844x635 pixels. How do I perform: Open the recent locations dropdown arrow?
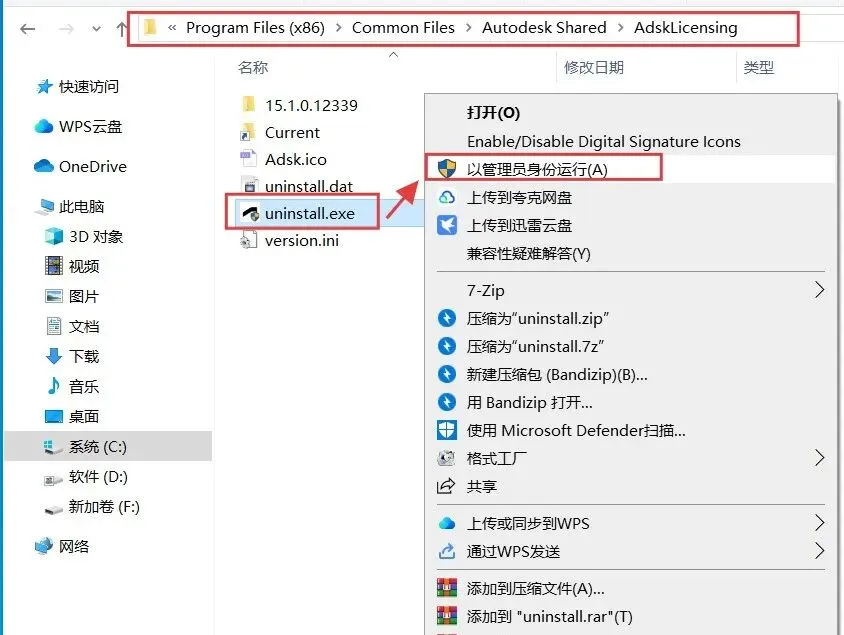click(96, 29)
